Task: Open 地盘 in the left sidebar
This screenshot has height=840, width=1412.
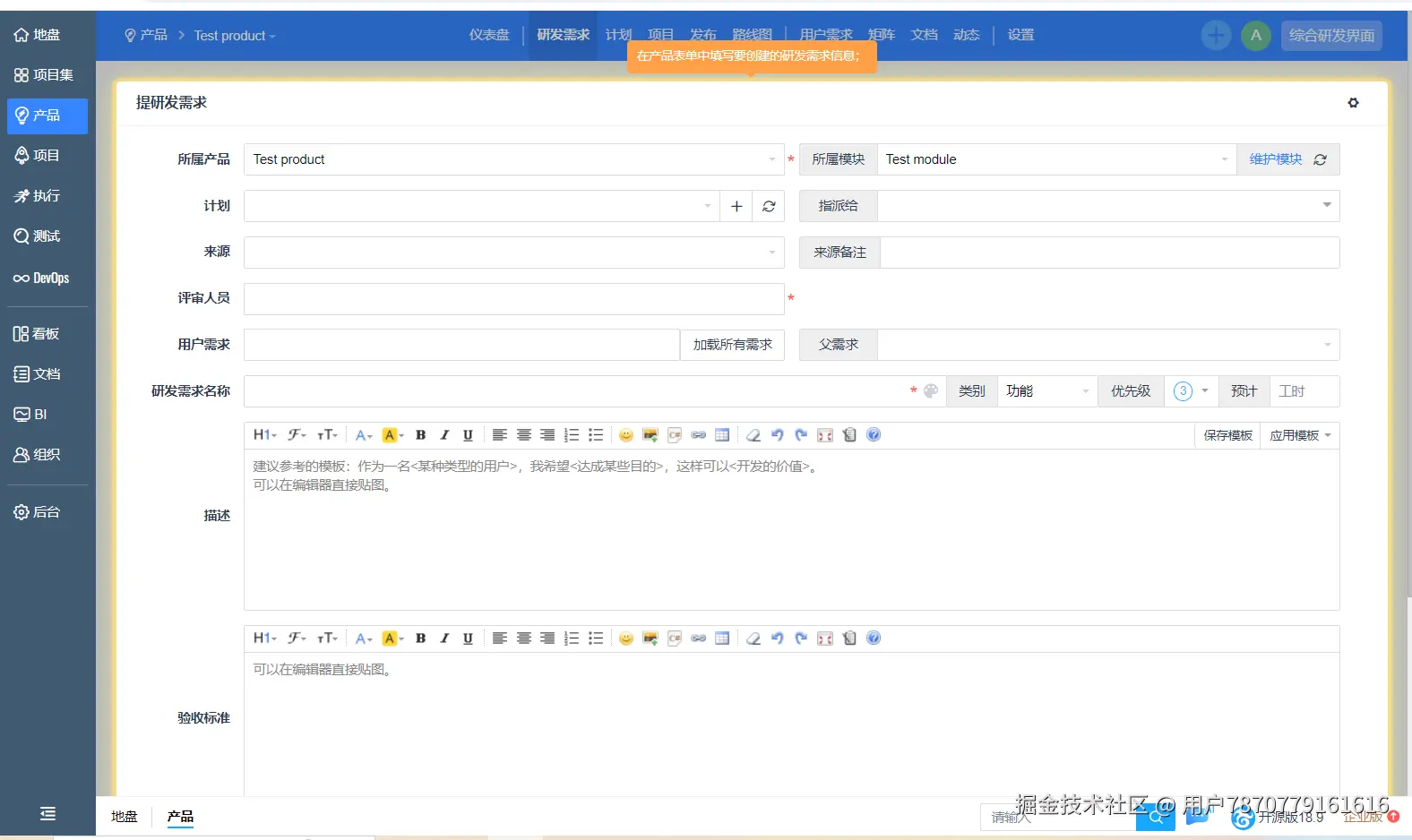Action: click(38, 35)
